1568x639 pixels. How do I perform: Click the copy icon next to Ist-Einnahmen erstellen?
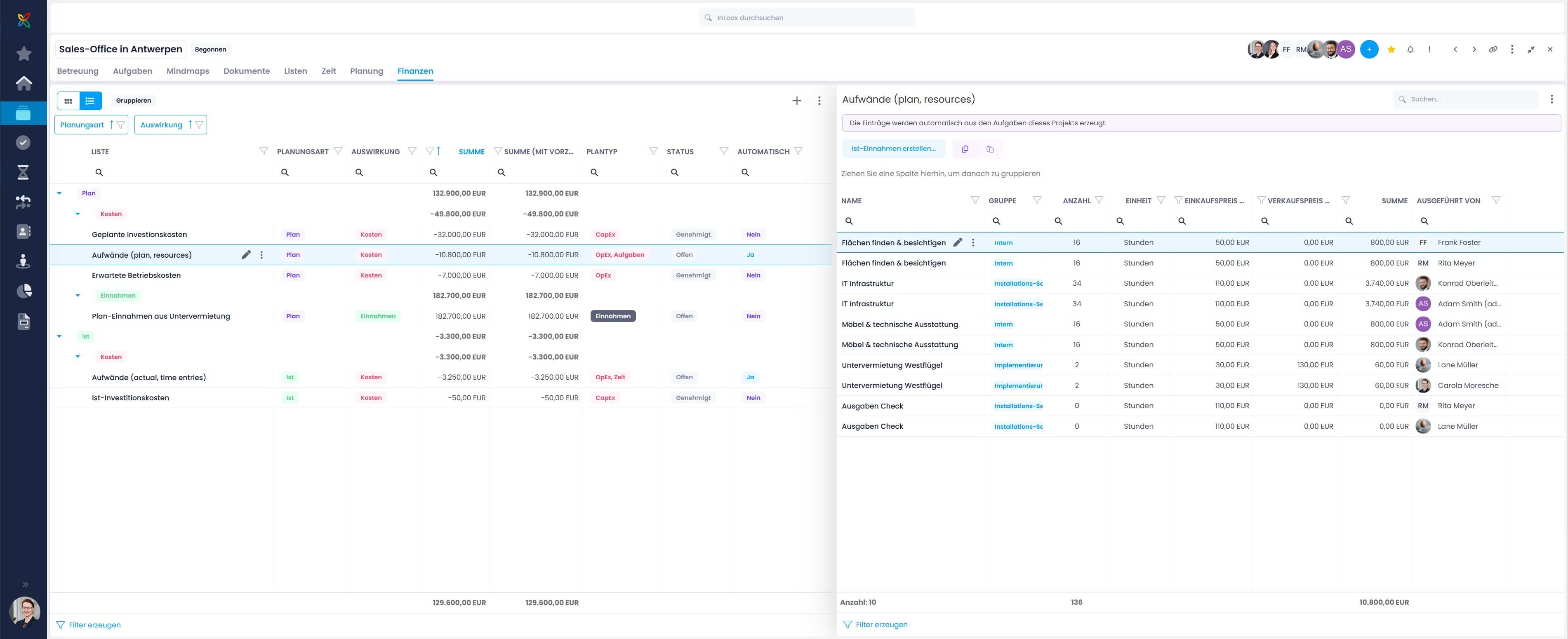pyautogui.click(x=965, y=149)
